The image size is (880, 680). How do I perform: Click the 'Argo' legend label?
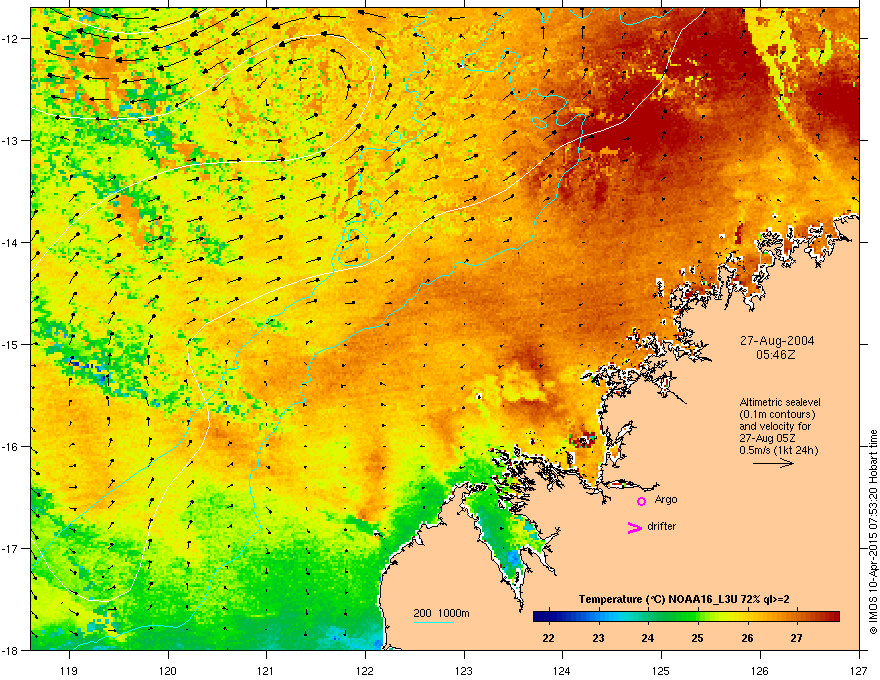[666, 499]
